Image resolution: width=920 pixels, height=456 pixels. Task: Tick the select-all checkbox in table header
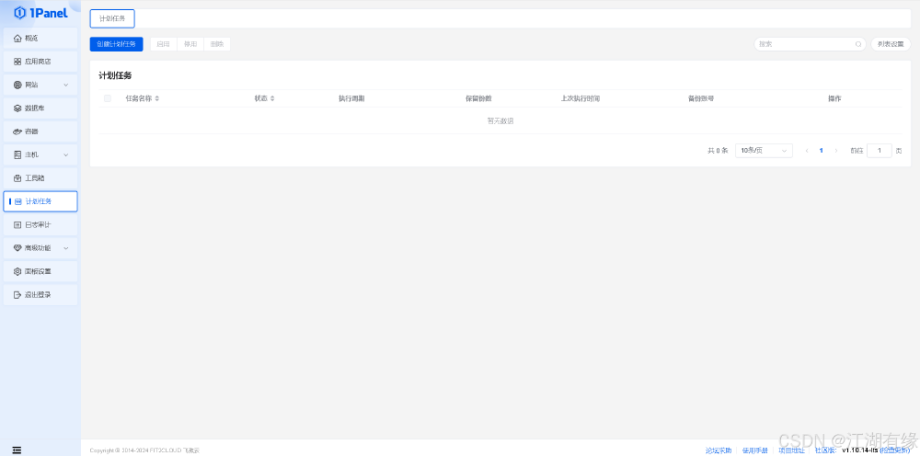(107, 99)
